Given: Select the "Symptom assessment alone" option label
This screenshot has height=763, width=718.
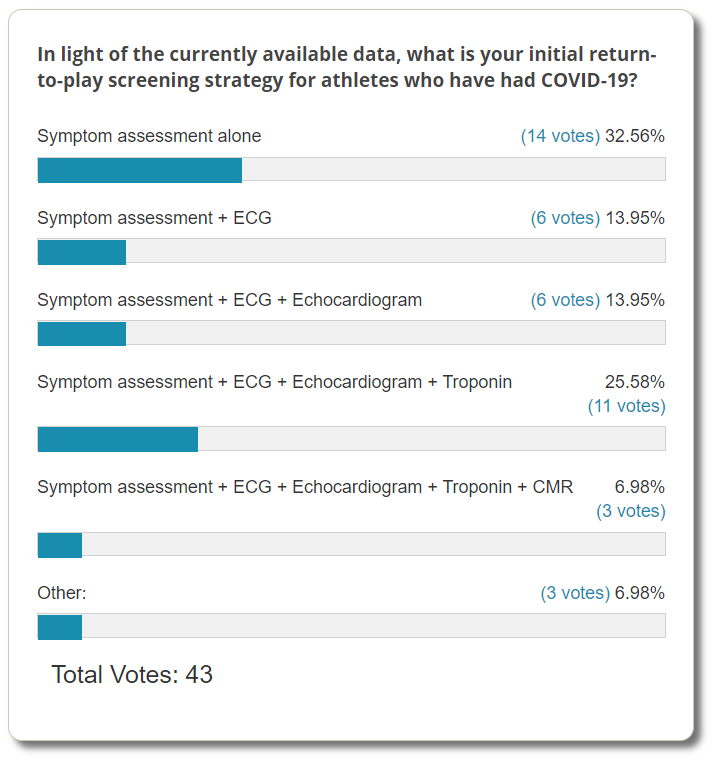Looking at the screenshot, I should coord(149,136).
